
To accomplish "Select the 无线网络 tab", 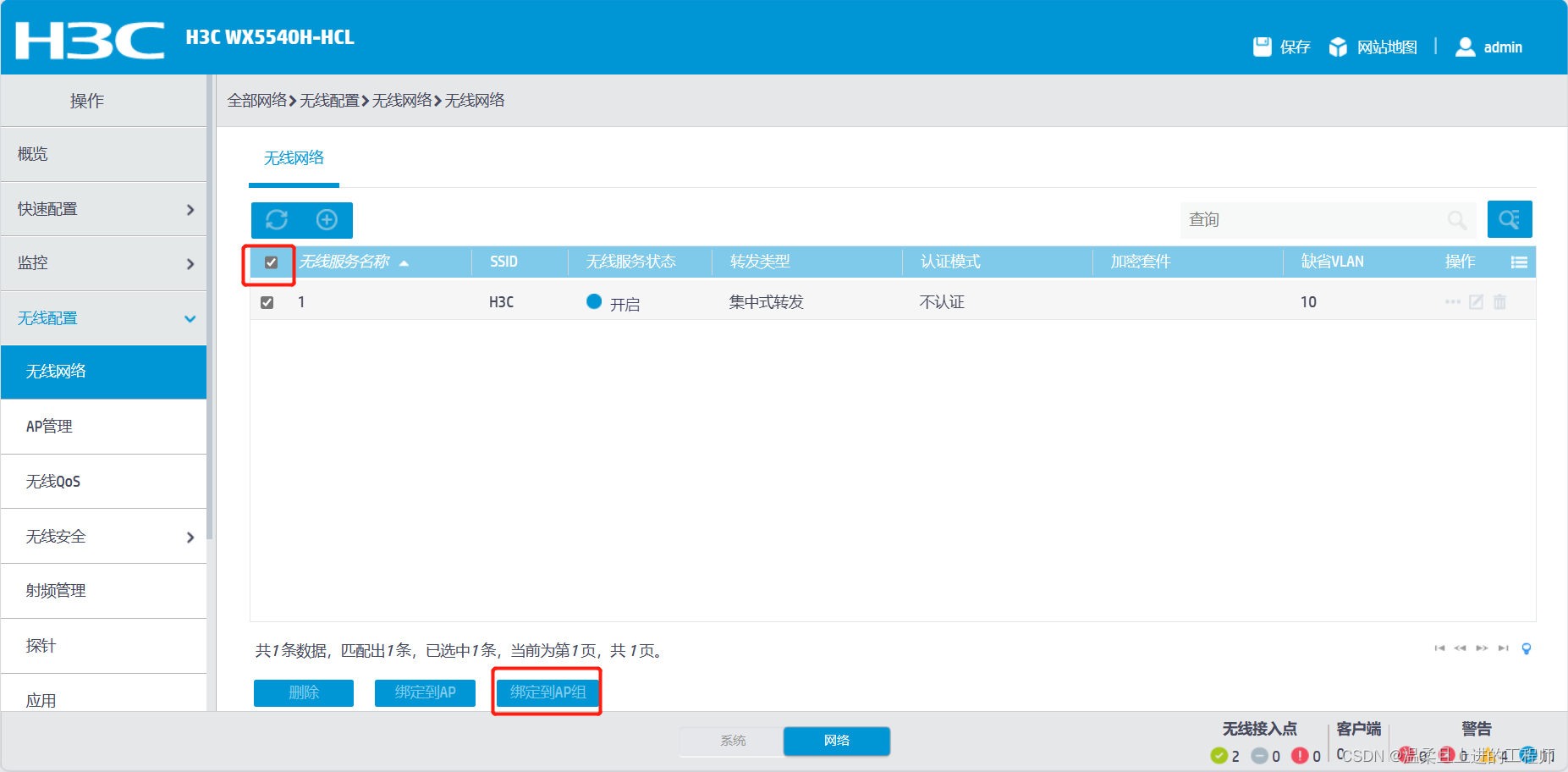I will [294, 158].
